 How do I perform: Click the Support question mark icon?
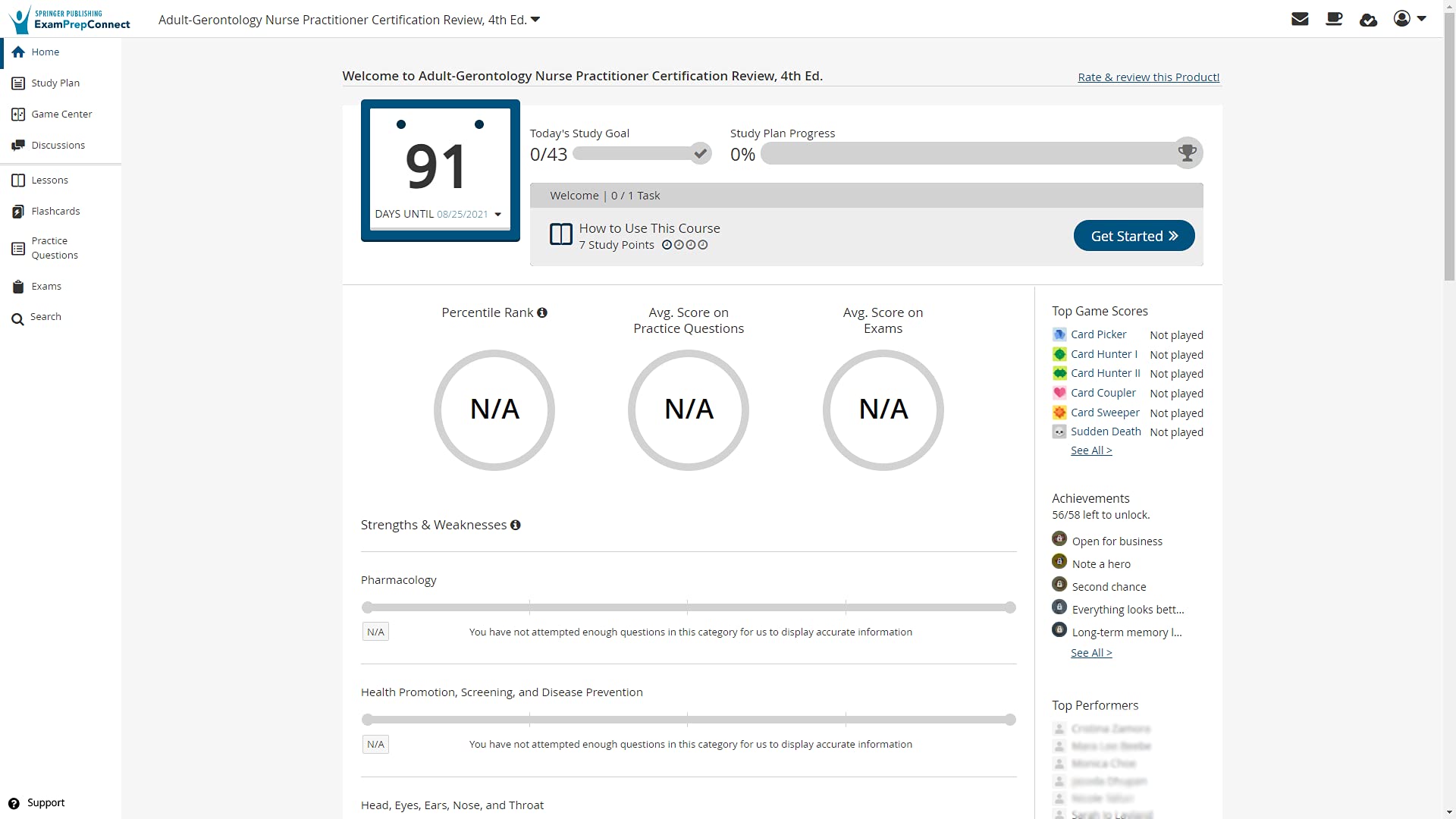14,803
